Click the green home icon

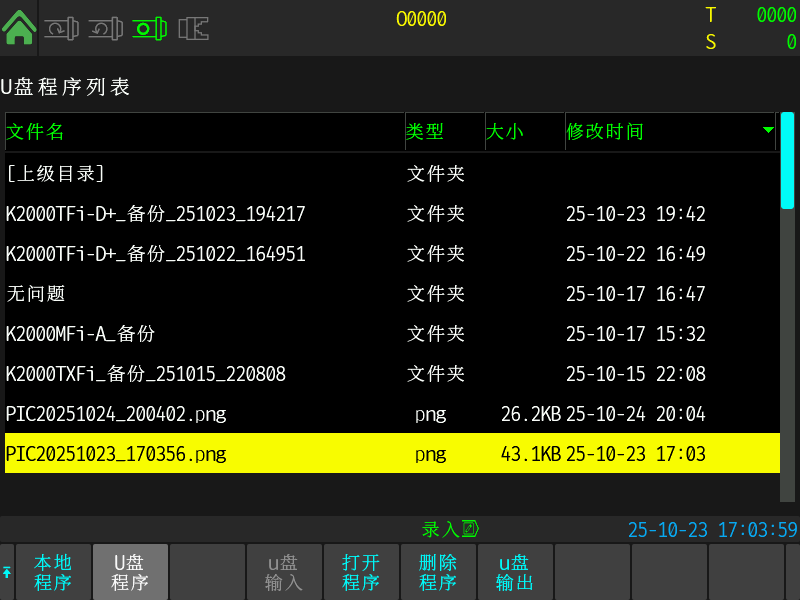(19, 27)
